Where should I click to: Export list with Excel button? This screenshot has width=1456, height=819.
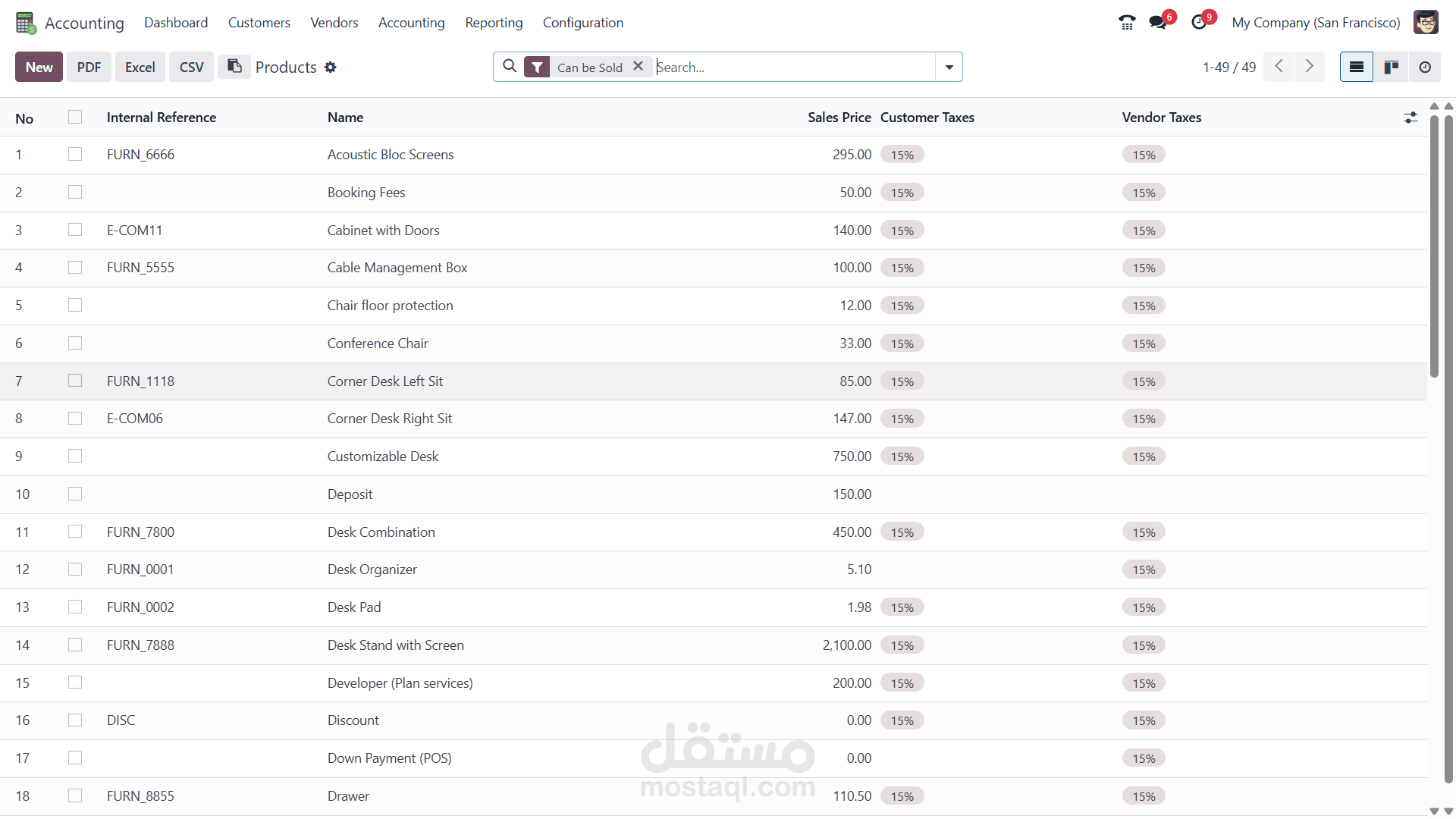pyautogui.click(x=140, y=67)
